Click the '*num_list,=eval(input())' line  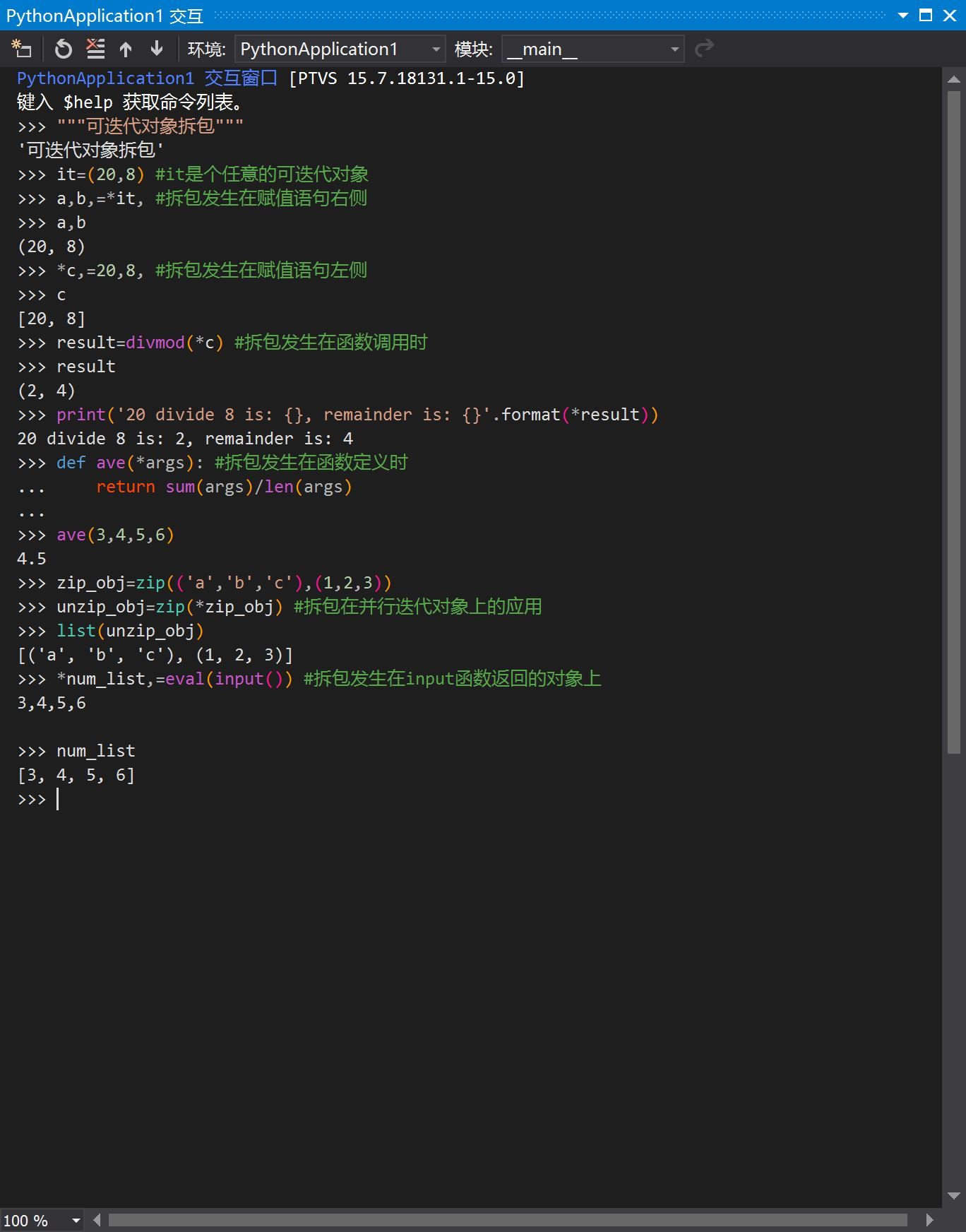pyautogui.click(x=309, y=679)
